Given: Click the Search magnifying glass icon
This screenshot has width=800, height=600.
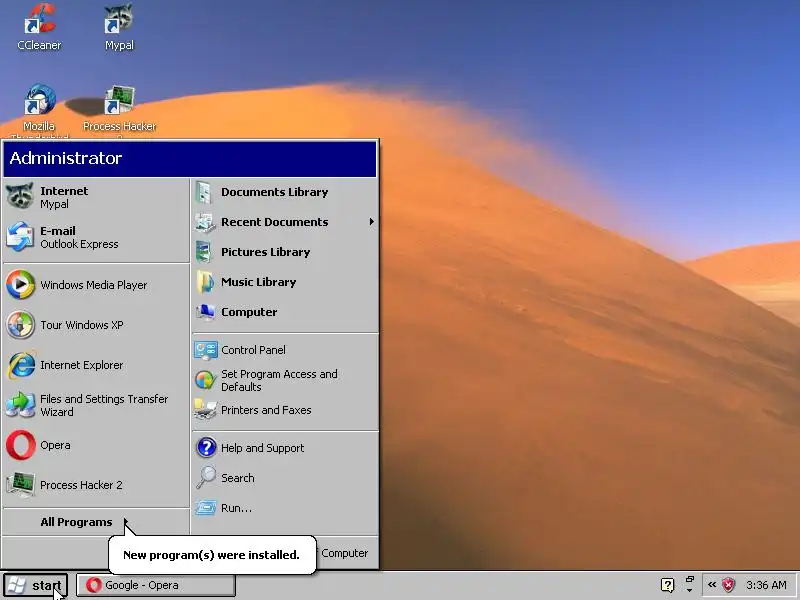Looking at the screenshot, I should coord(206,478).
